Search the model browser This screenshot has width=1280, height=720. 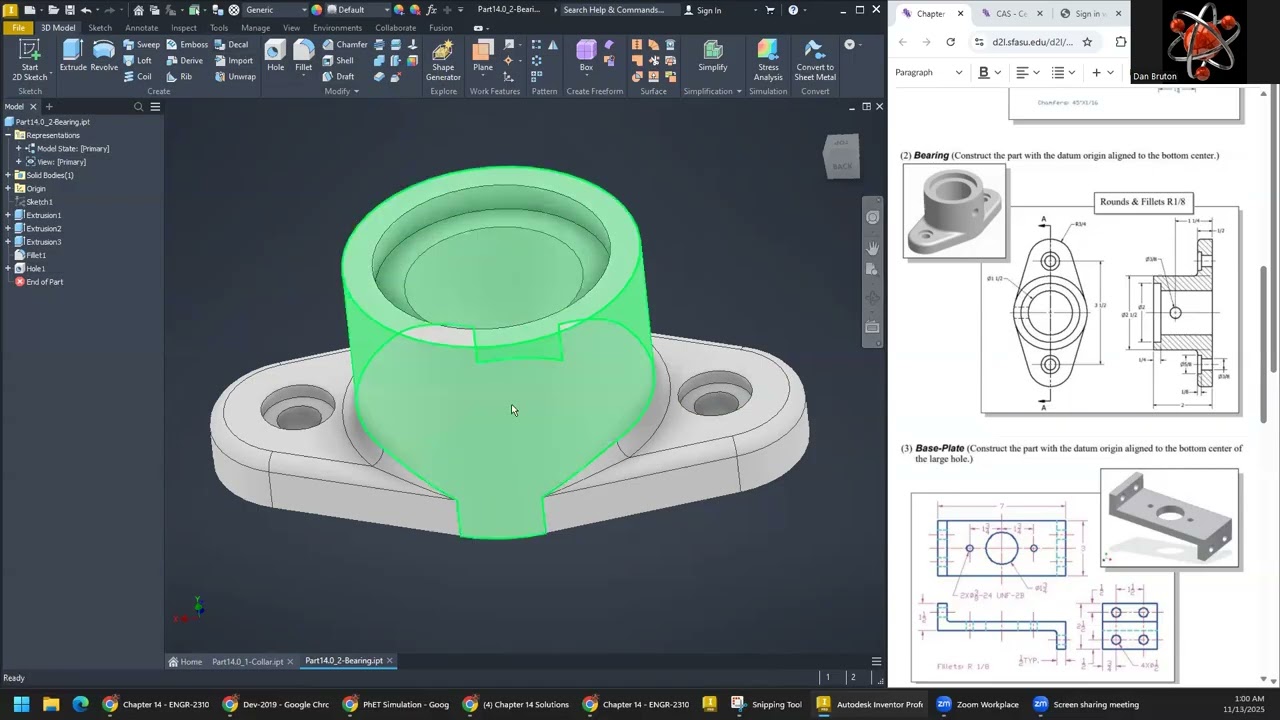[139, 107]
